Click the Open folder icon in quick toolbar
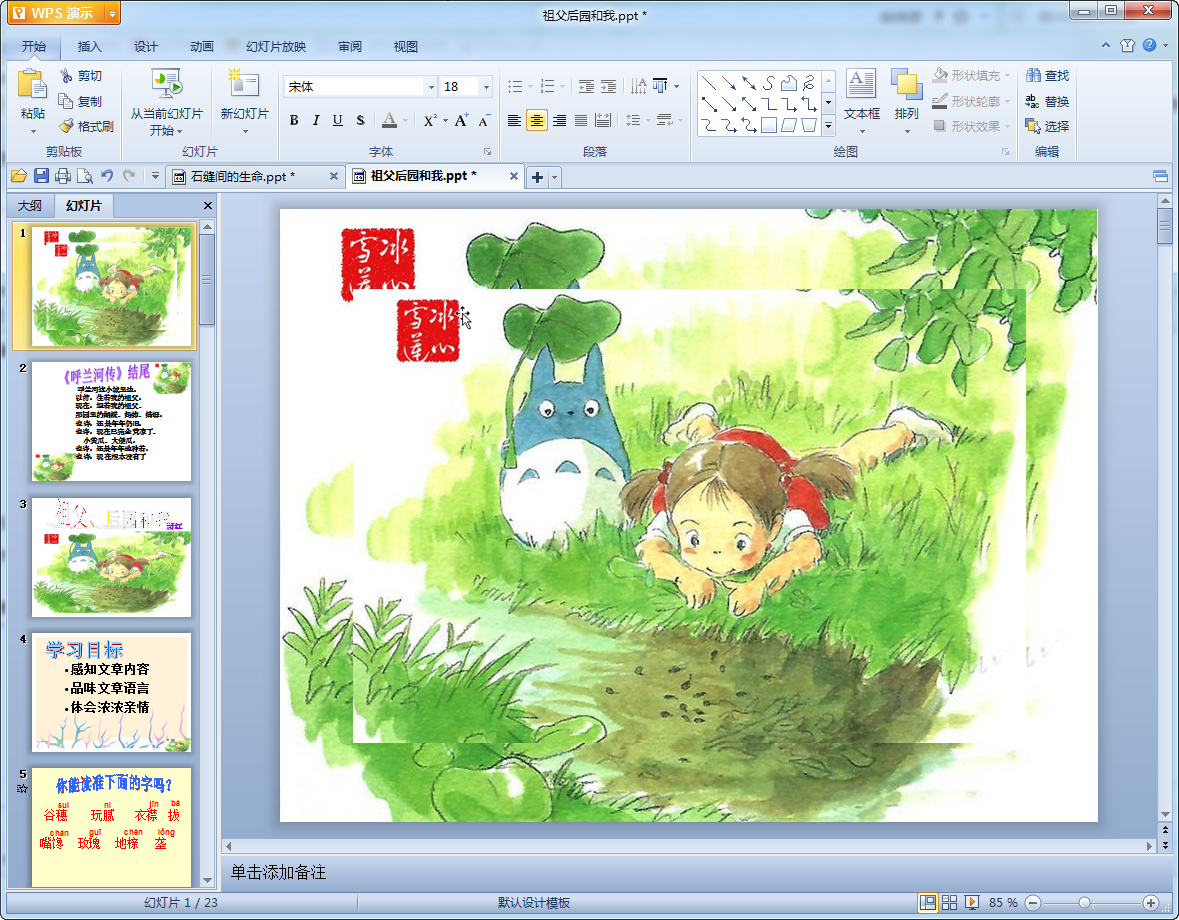 click(x=19, y=176)
